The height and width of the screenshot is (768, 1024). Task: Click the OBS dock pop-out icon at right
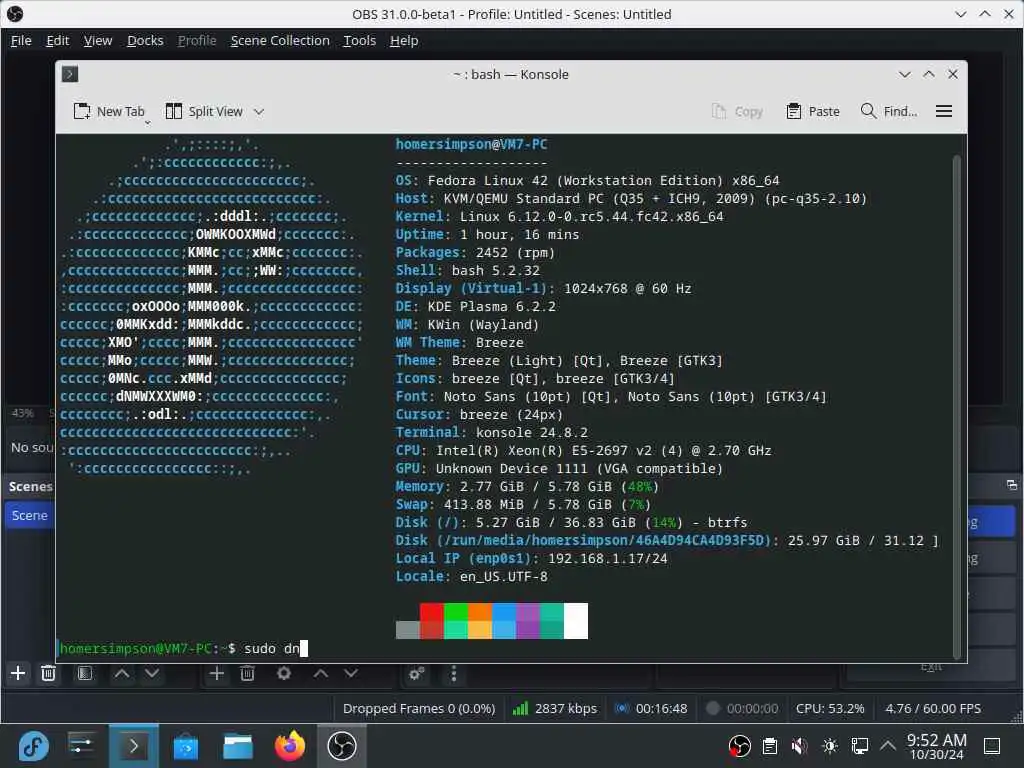tap(1012, 485)
